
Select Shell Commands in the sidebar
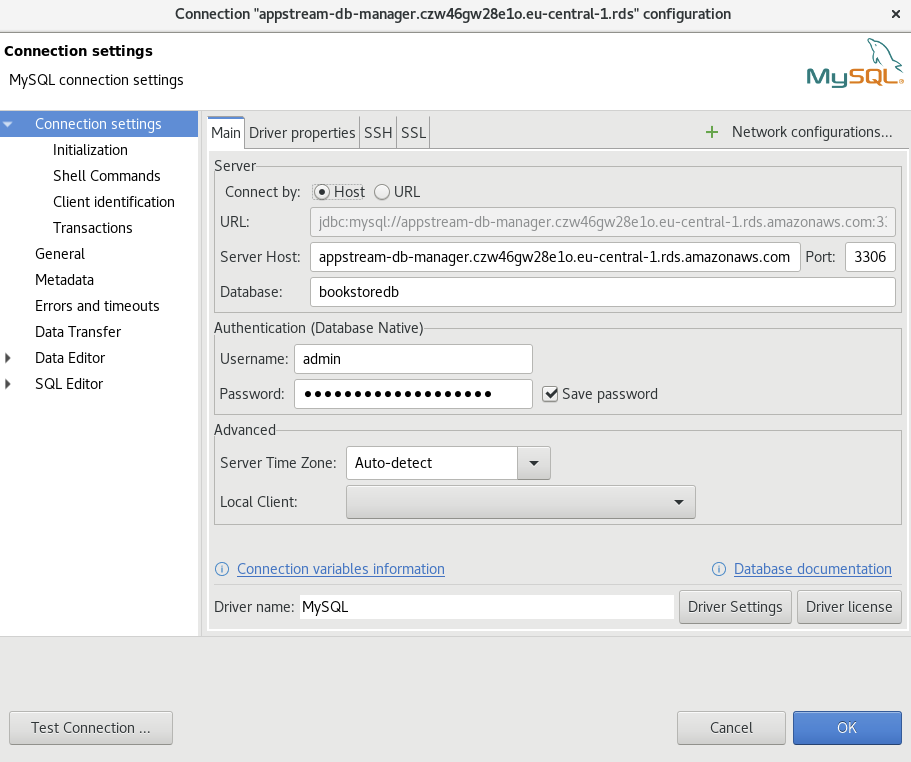click(106, 175)
